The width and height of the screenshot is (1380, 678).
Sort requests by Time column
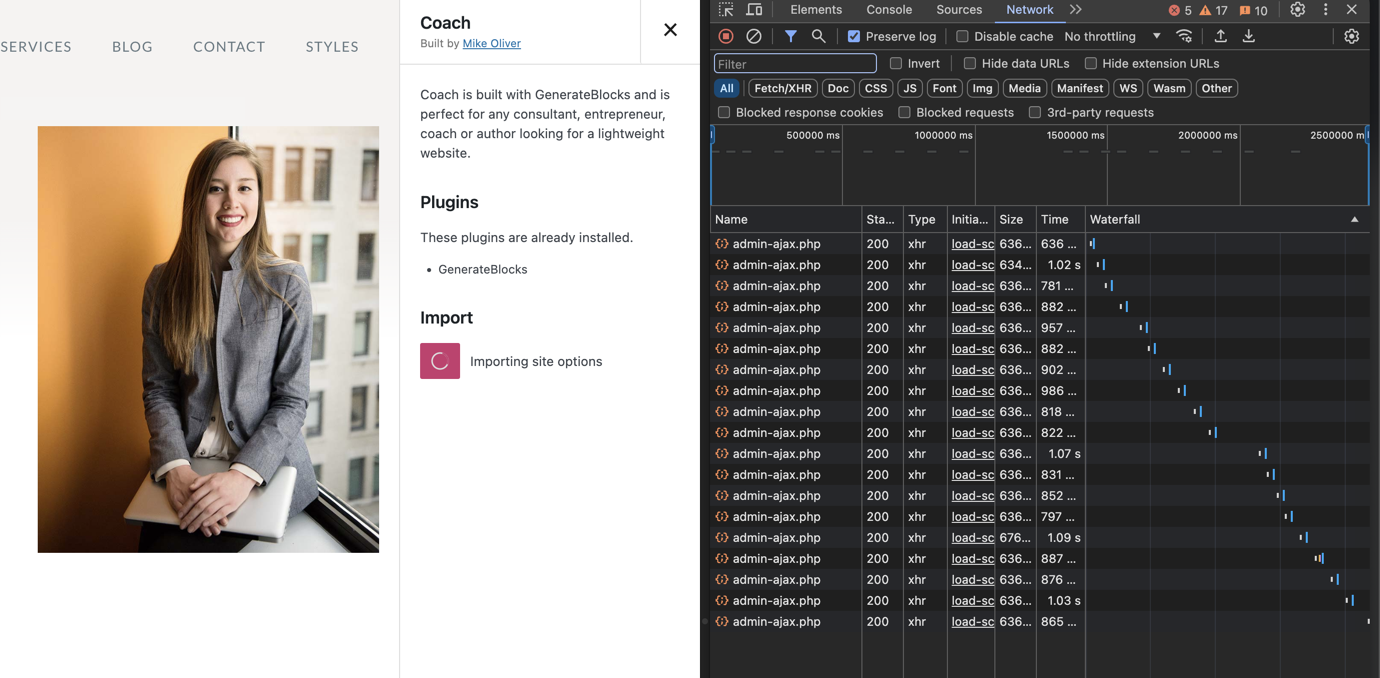coord(1060,219)
